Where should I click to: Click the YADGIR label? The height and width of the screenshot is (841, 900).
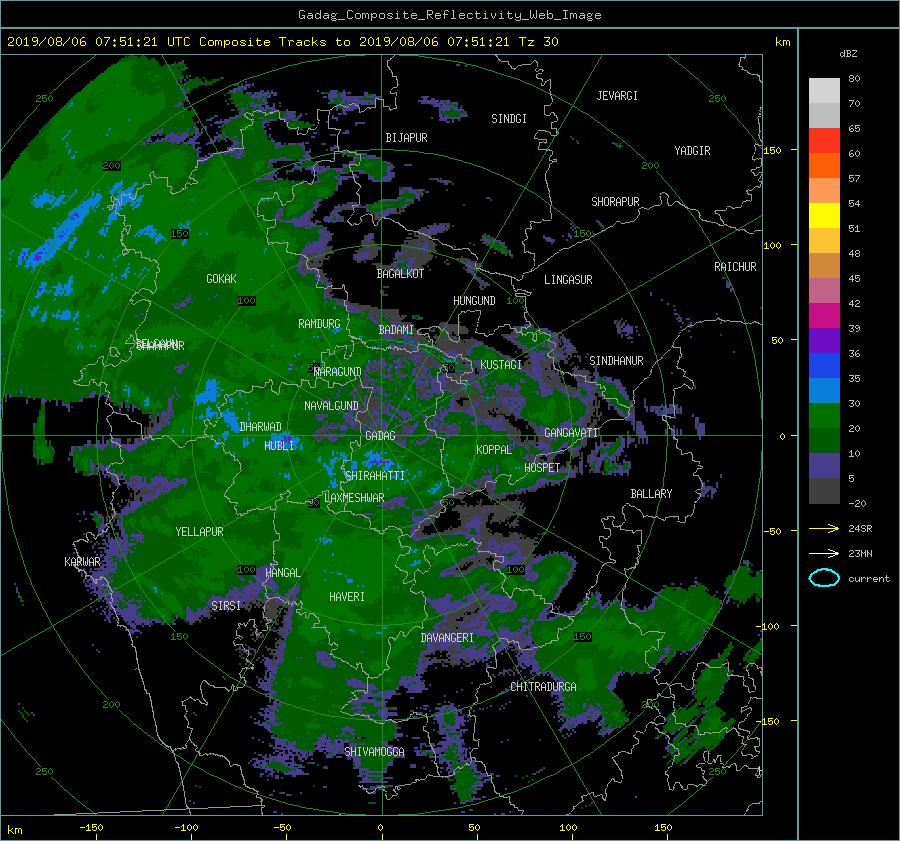coord(692,151)
